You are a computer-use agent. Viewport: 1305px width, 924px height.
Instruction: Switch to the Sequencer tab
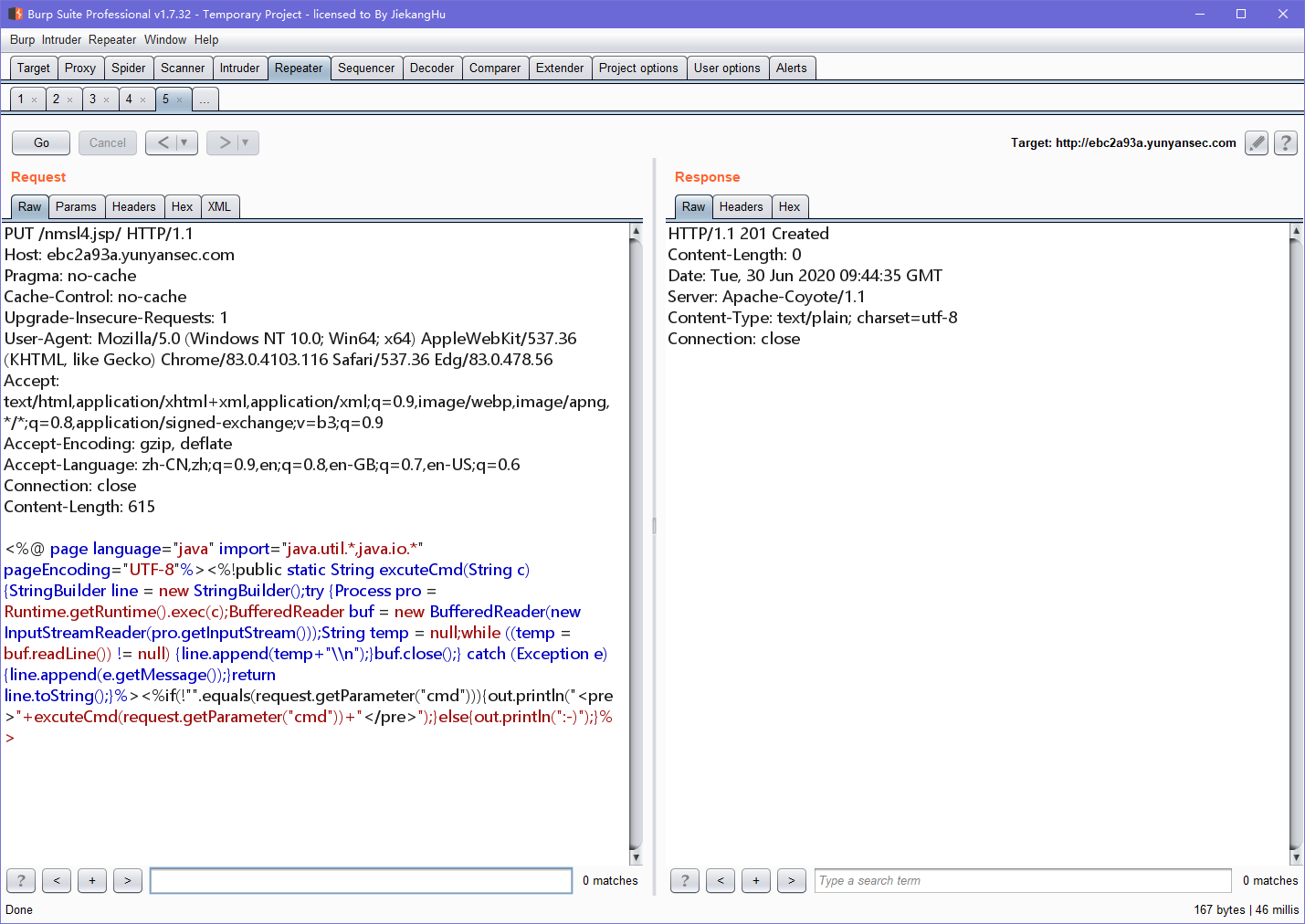pos(366,68)
